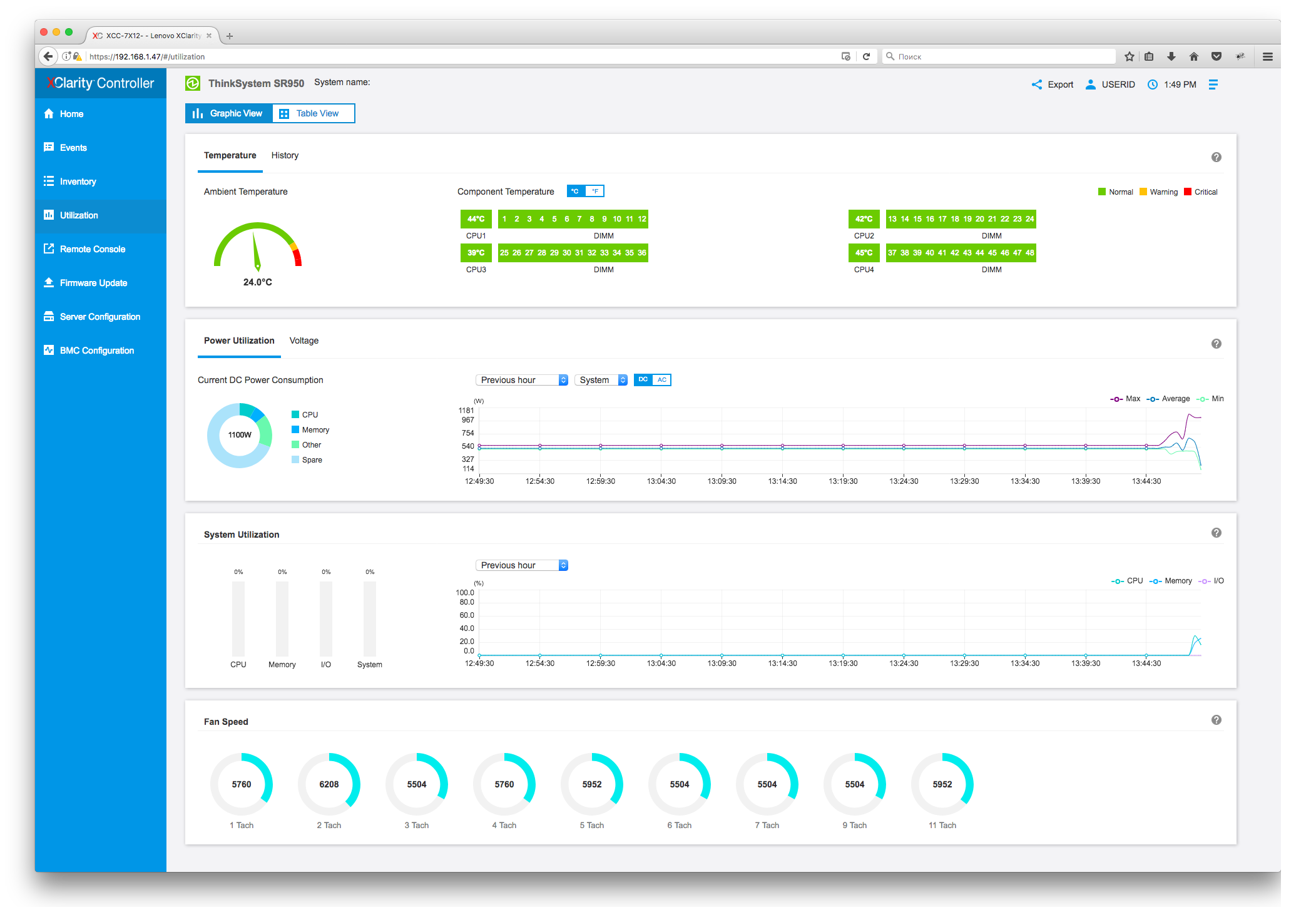The width and height of the screenshot is (1316, 922).
Task: Click the CPU1 44°C temperature tile
Action: 476,219
